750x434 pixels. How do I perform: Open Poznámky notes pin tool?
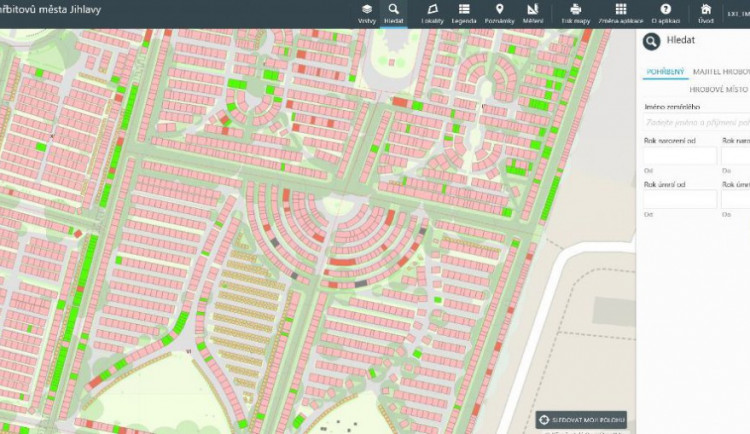click(499, 12)
